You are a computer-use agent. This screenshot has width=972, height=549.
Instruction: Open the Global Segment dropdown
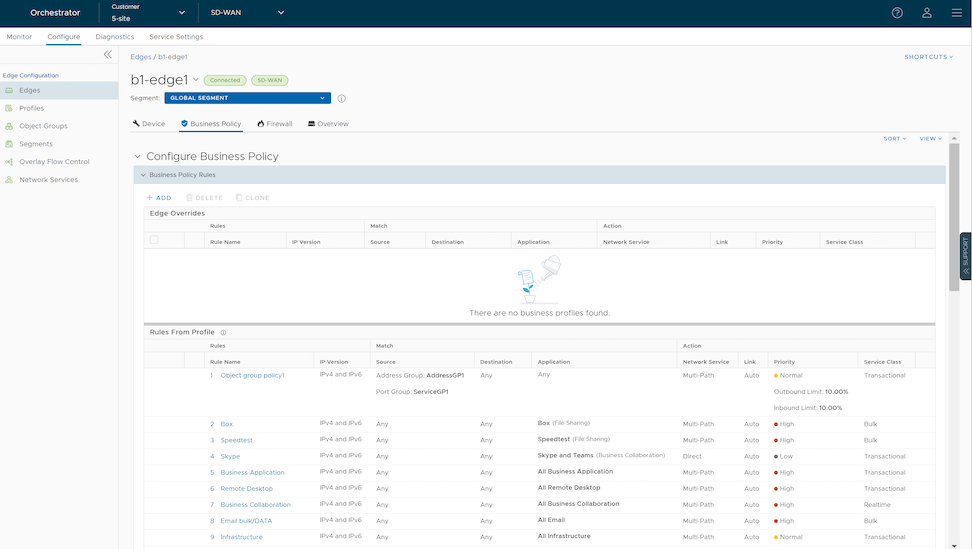[247, 98]
